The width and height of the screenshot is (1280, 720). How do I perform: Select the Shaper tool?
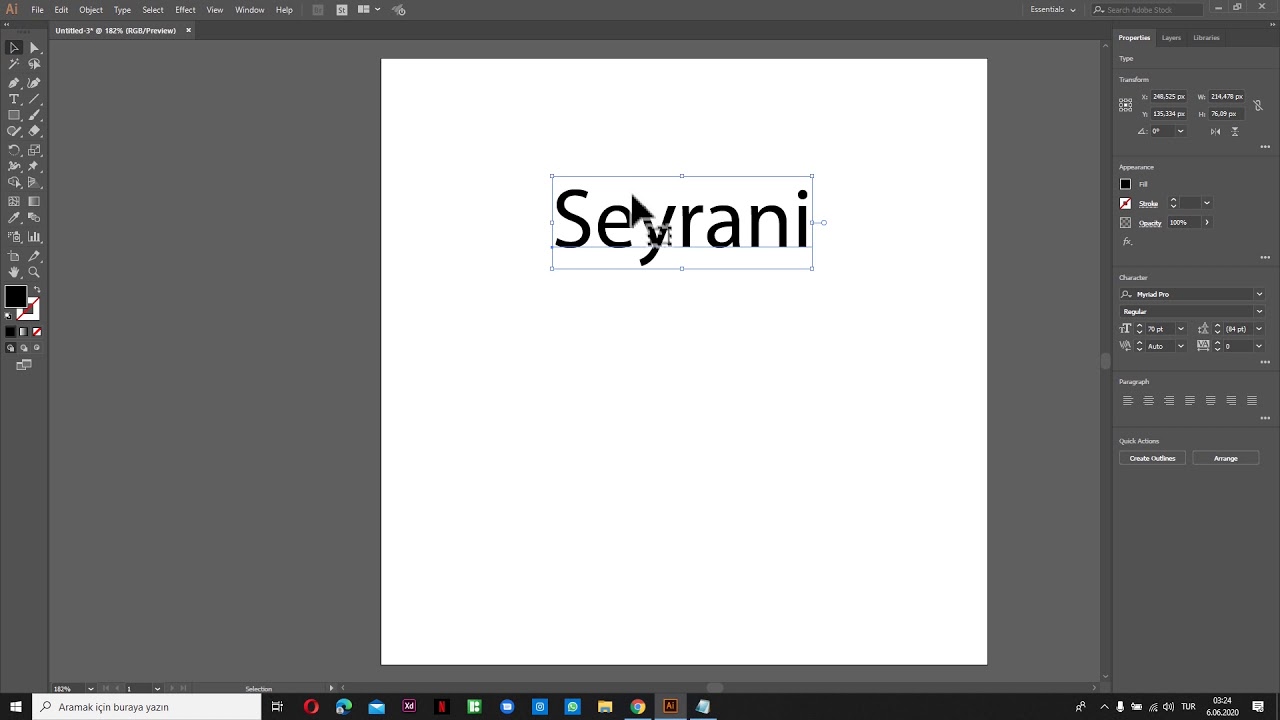point(14,131)
